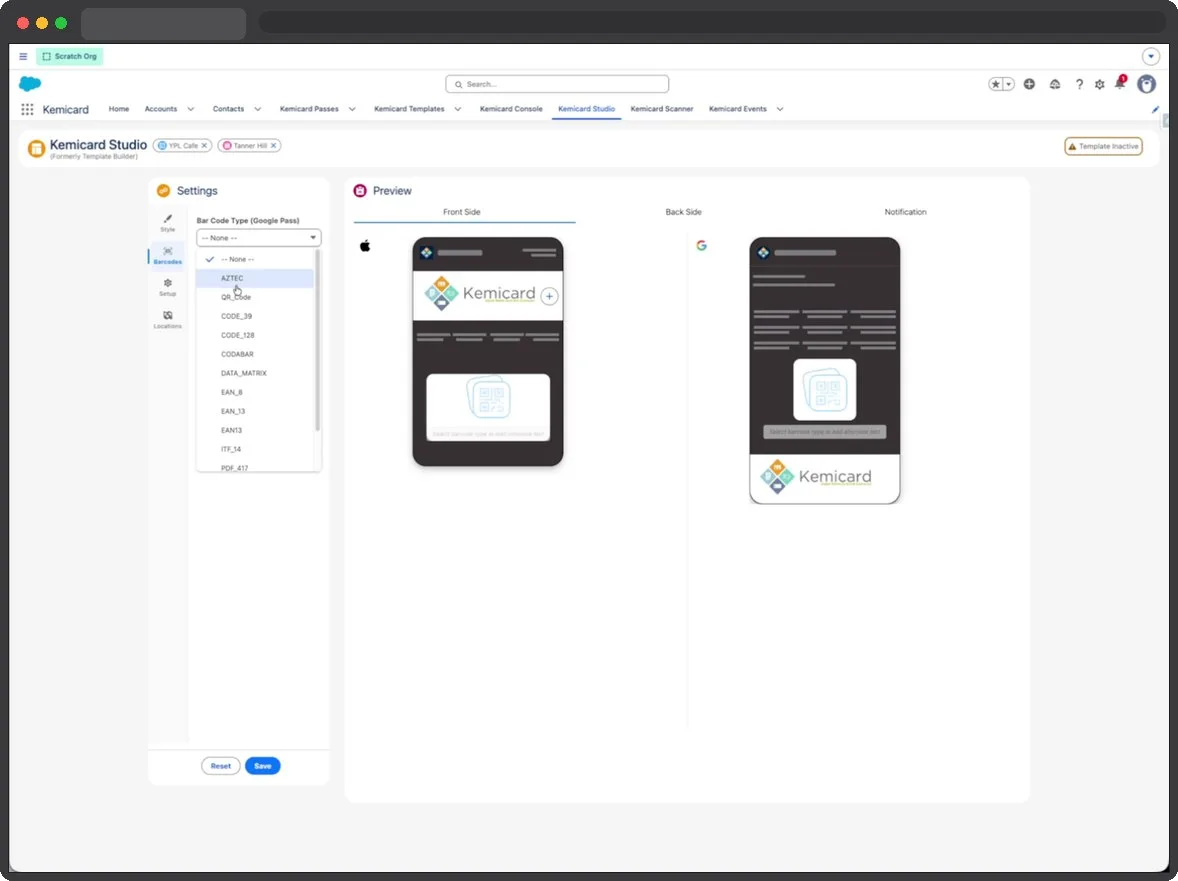Expand the Kemicard Passes nav chevron

point(352,109)
